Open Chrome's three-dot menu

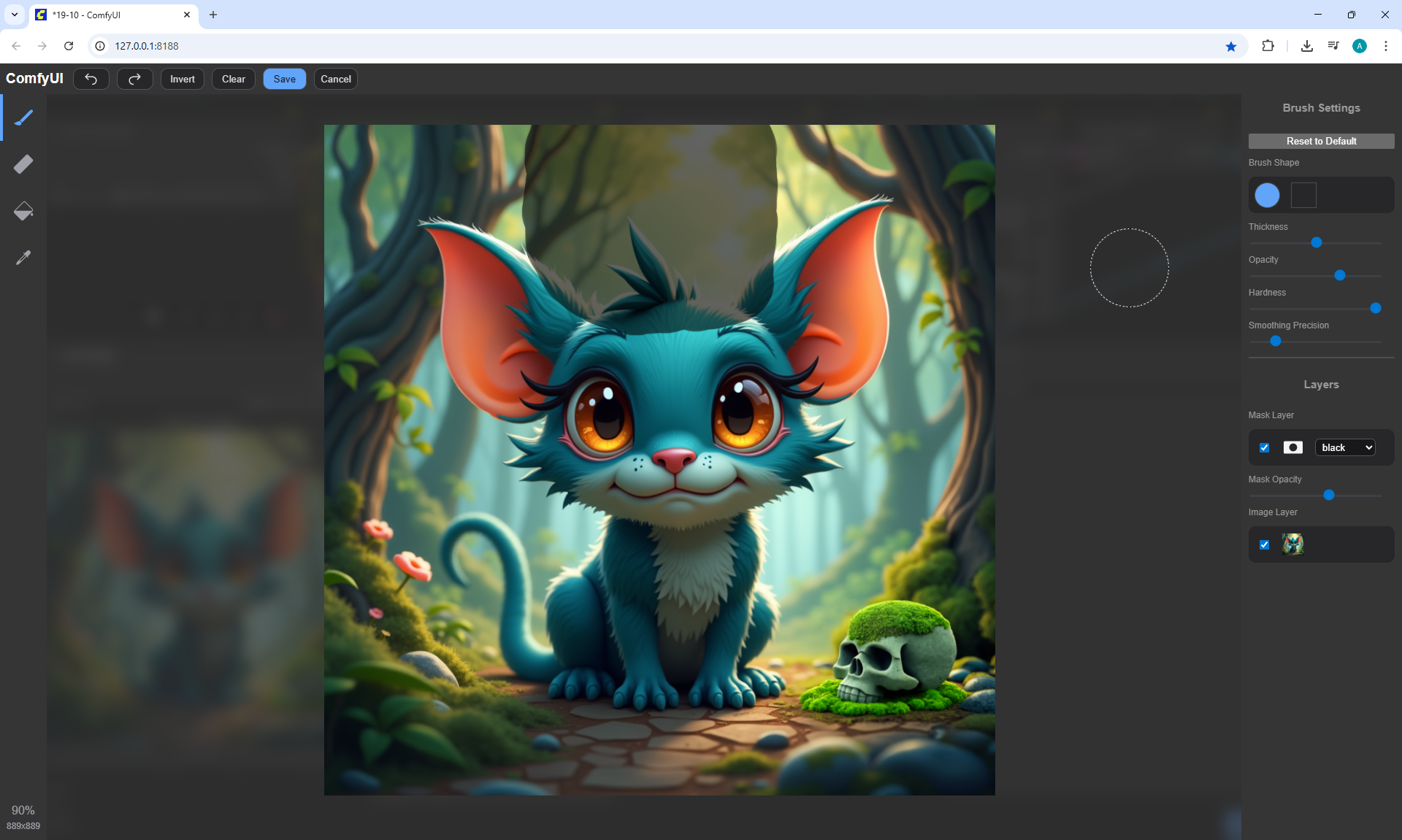tap(1385, 46)
